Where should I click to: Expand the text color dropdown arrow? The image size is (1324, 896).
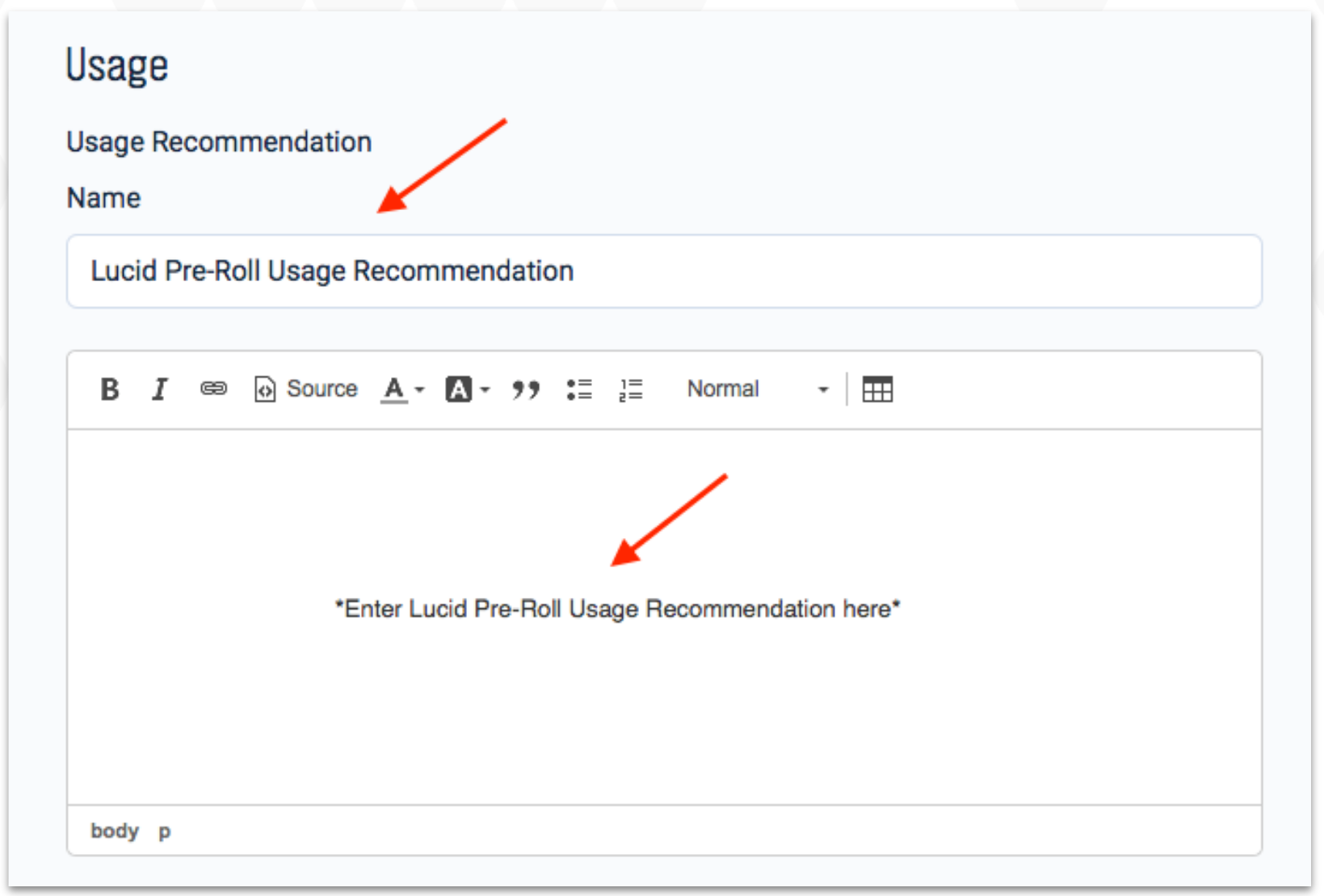[x=419, y=389]
